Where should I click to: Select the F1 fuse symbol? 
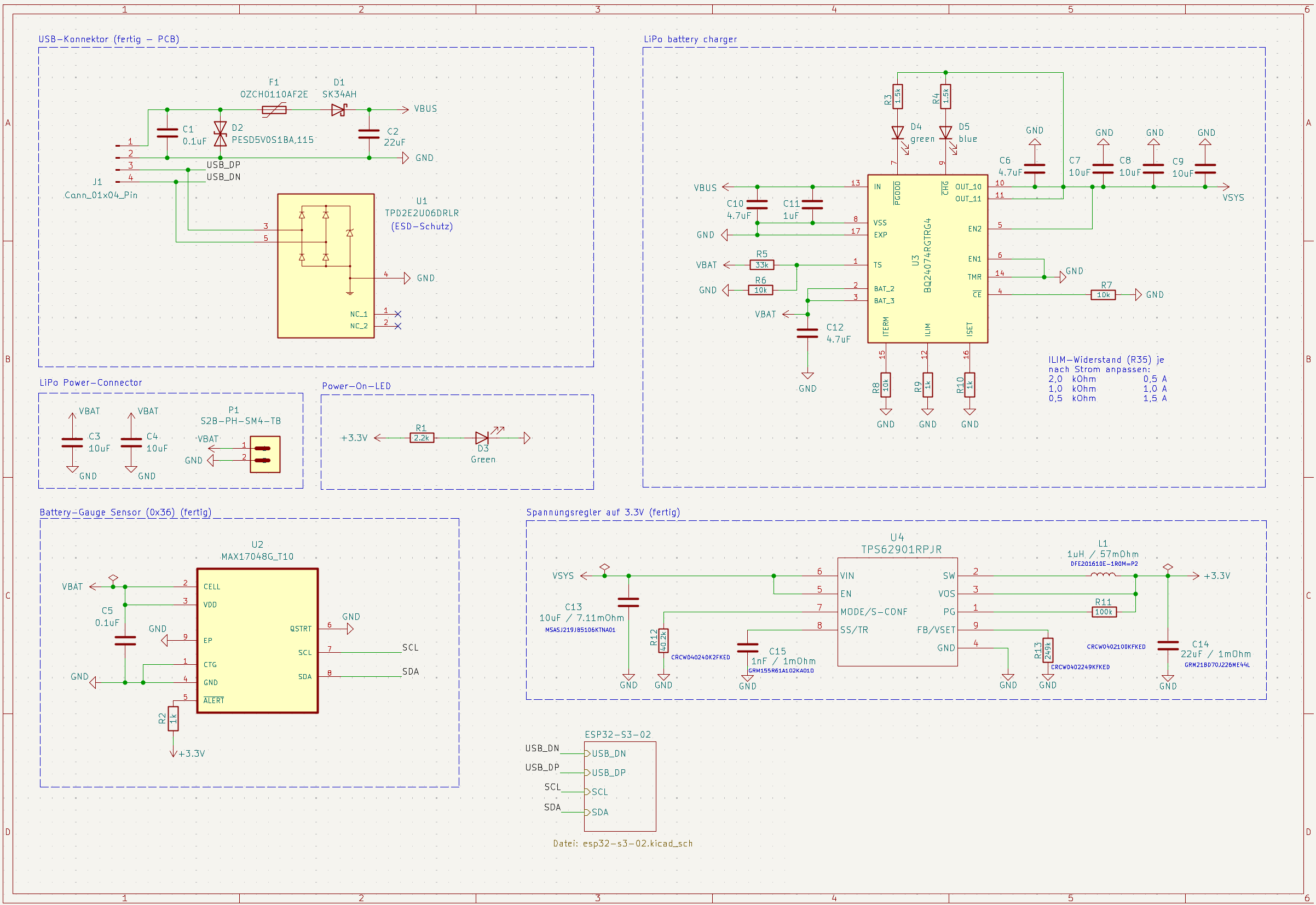[274, 110]
